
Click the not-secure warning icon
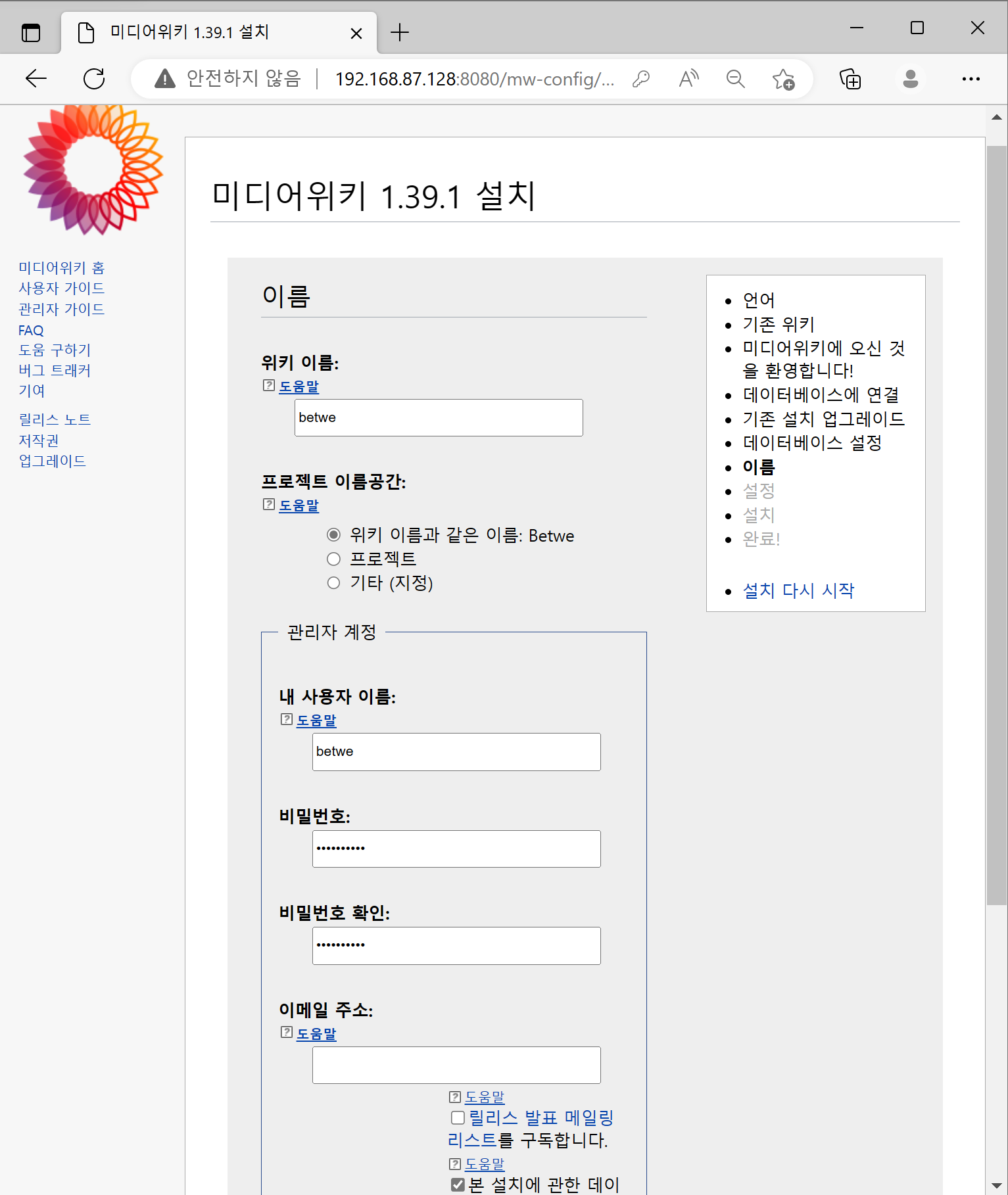pos(165,79)
